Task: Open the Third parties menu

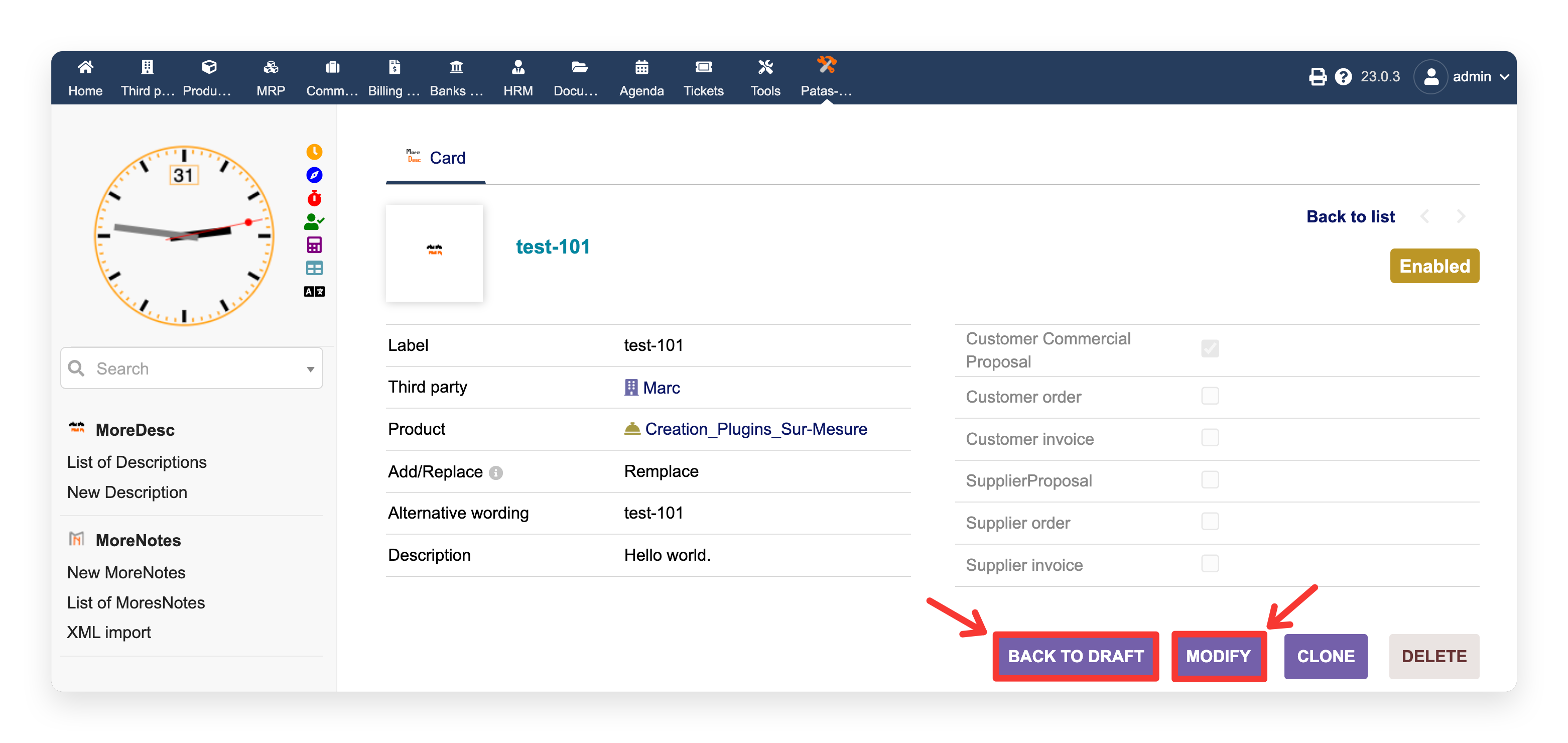Action: click(x=147, y=77)
